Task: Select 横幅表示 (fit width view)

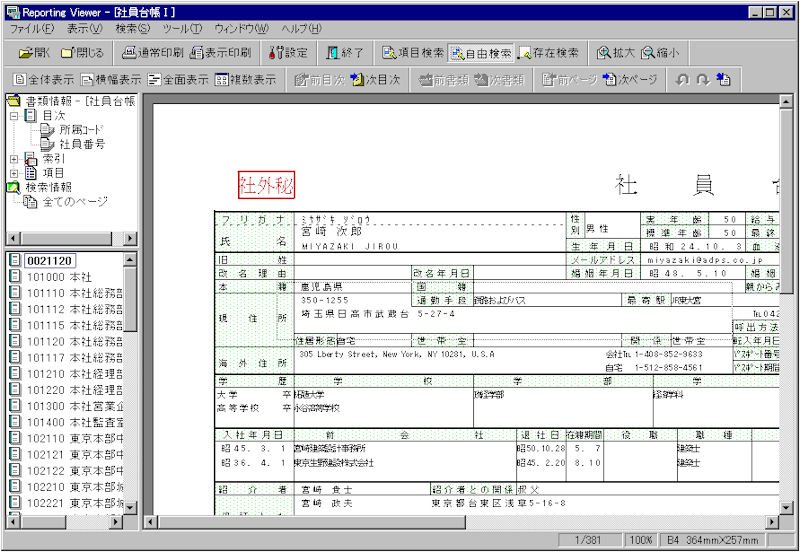Action: tap(111, 80)
